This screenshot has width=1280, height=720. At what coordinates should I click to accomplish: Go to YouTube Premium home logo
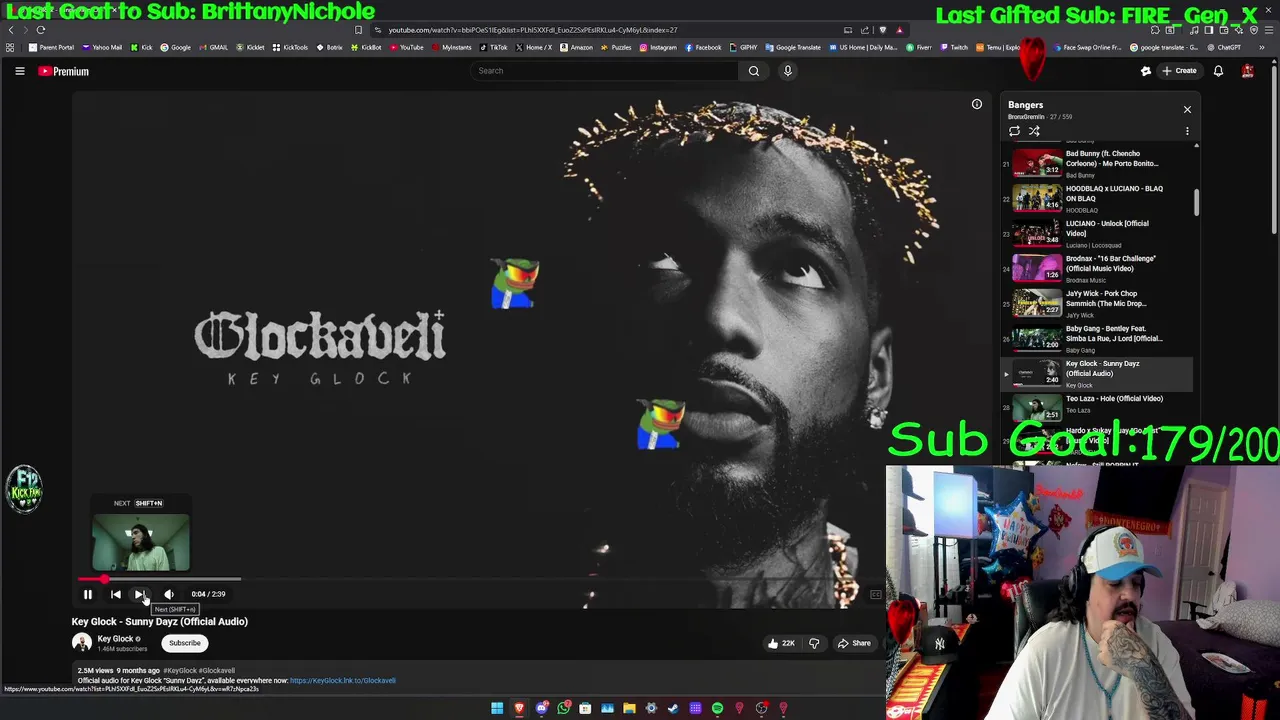tap(64, 71)
